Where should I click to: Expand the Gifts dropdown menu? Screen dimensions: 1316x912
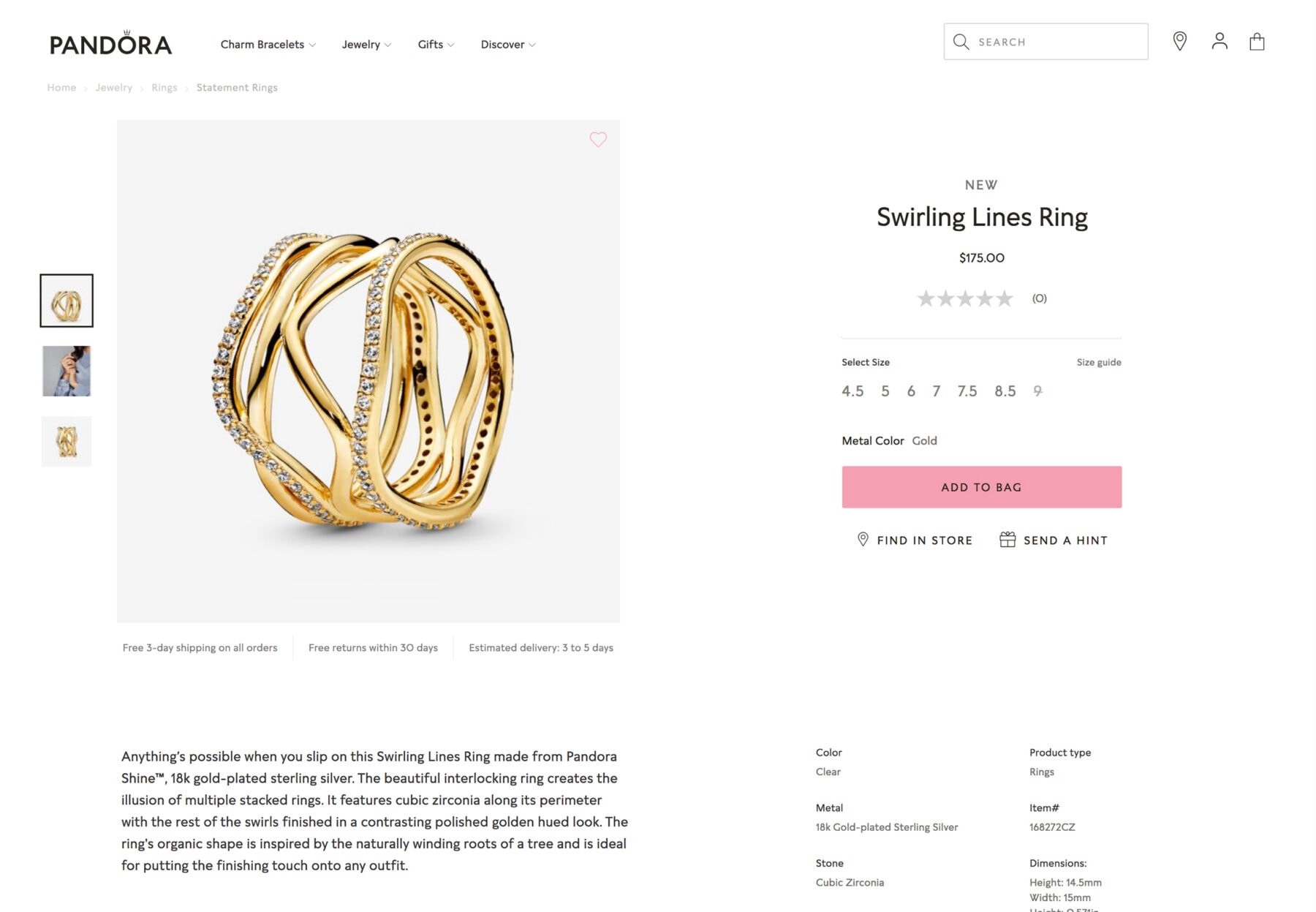pos(434,44)
